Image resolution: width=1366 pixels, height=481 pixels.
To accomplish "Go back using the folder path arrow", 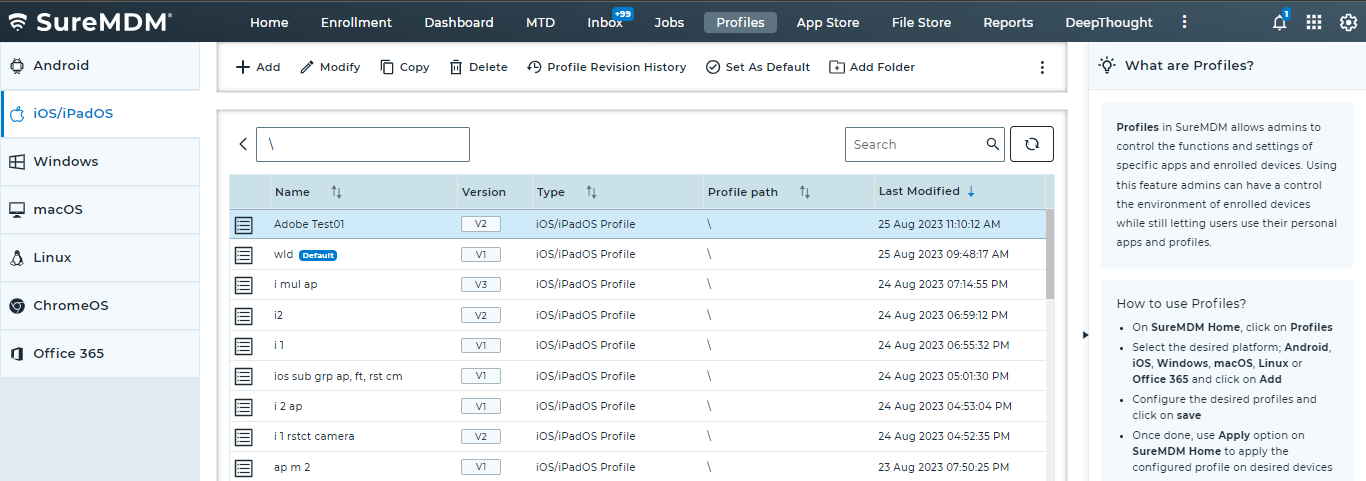I will 243,144.
